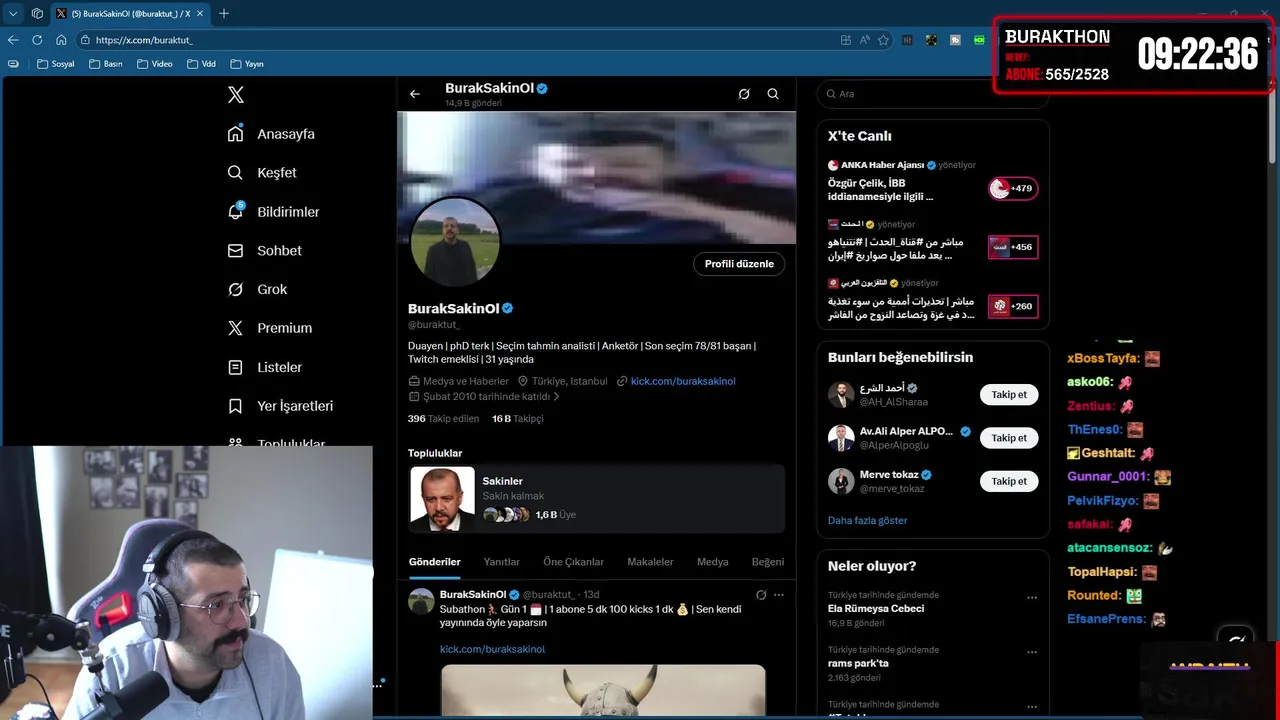This screenshot has height=720, width=1280.
Task: Open live broadcast with +456 badge
Action: (1013, 247)
